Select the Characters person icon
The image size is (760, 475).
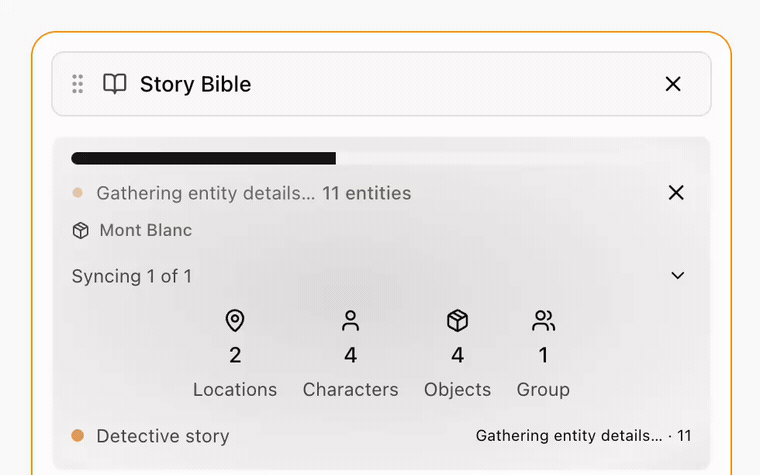350,320
